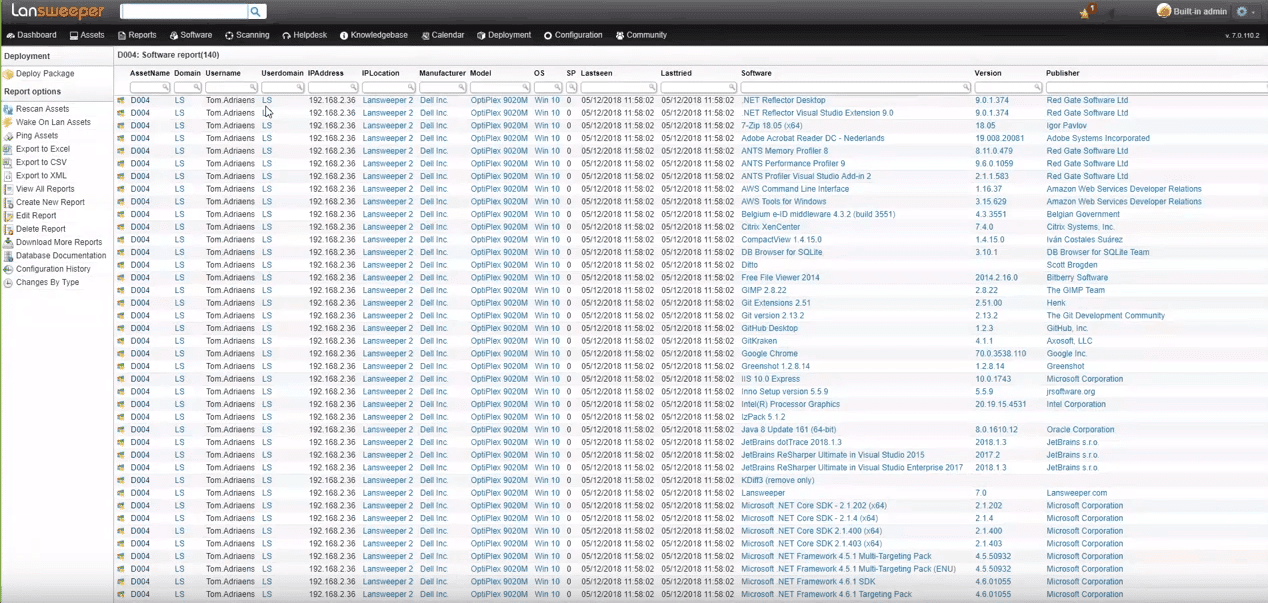
Task: Click the Igor Pavlov publisher link
Action: point(1068,126)
